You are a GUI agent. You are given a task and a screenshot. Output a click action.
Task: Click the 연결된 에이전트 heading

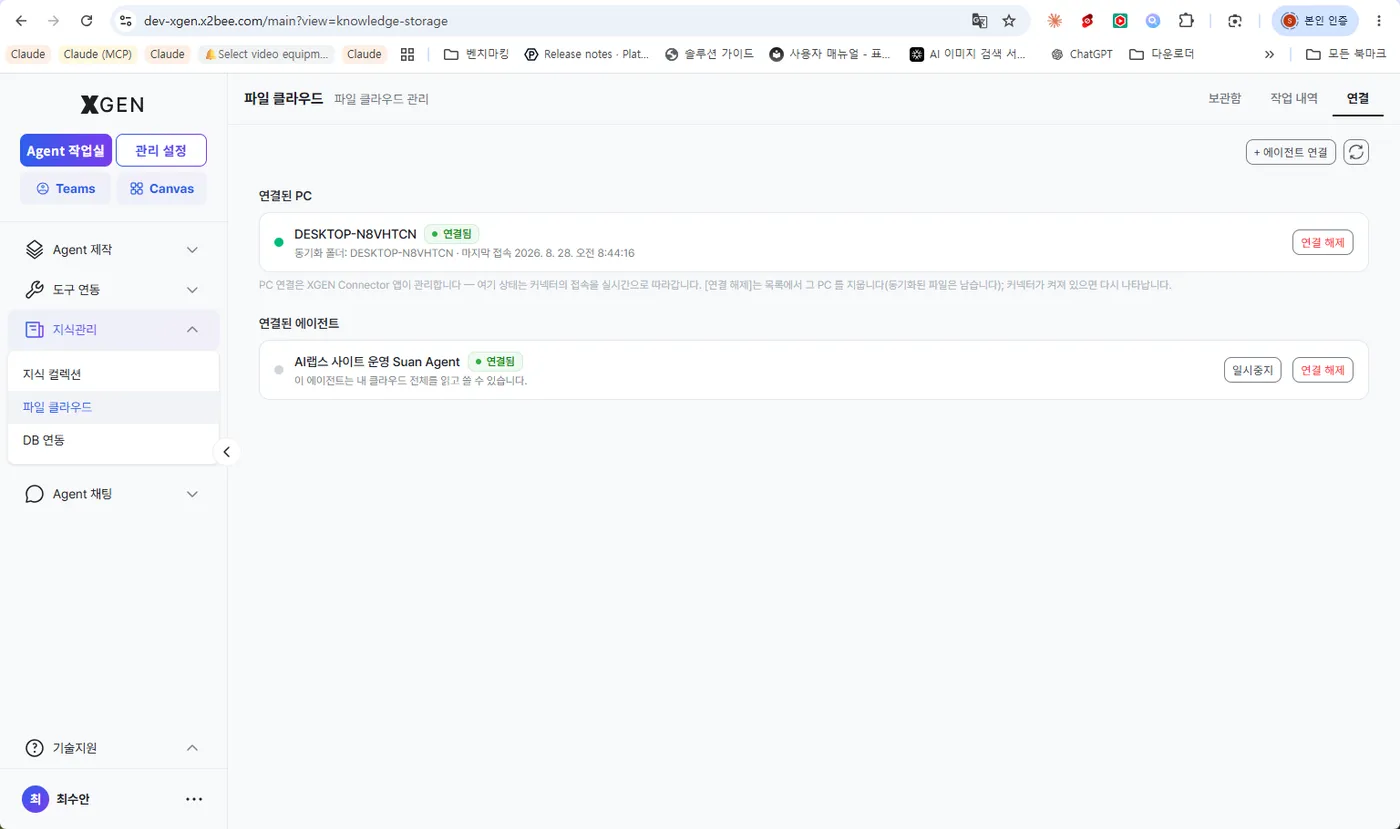[x=299, y=323]
